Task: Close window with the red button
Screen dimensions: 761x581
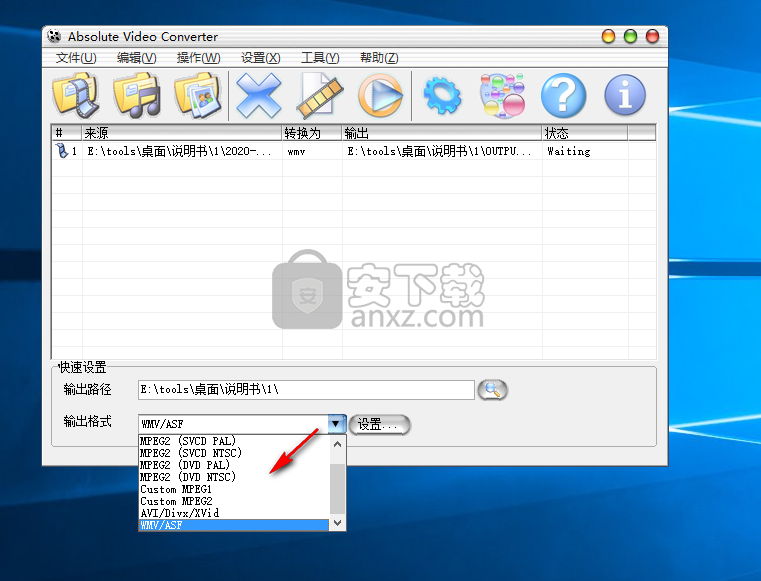Action: [652, 36]
